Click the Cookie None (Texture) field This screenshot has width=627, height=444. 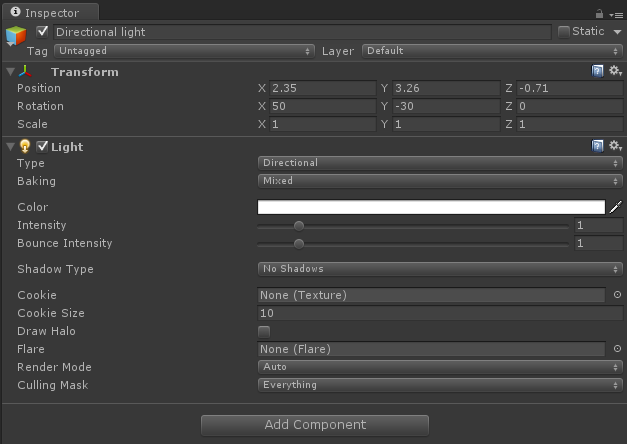pos(431,295)
